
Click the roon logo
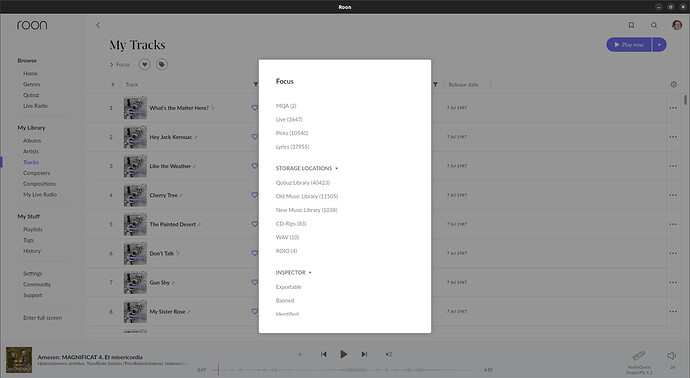(x=32, y=25)
